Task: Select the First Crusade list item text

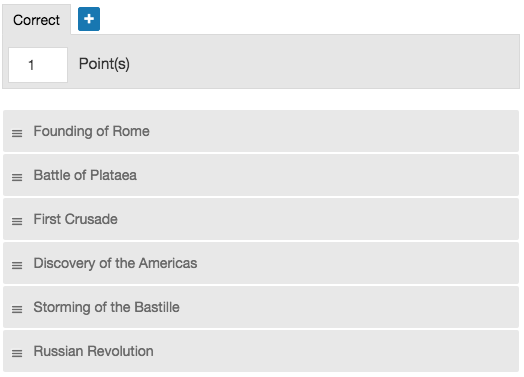Action: (76, 219)
